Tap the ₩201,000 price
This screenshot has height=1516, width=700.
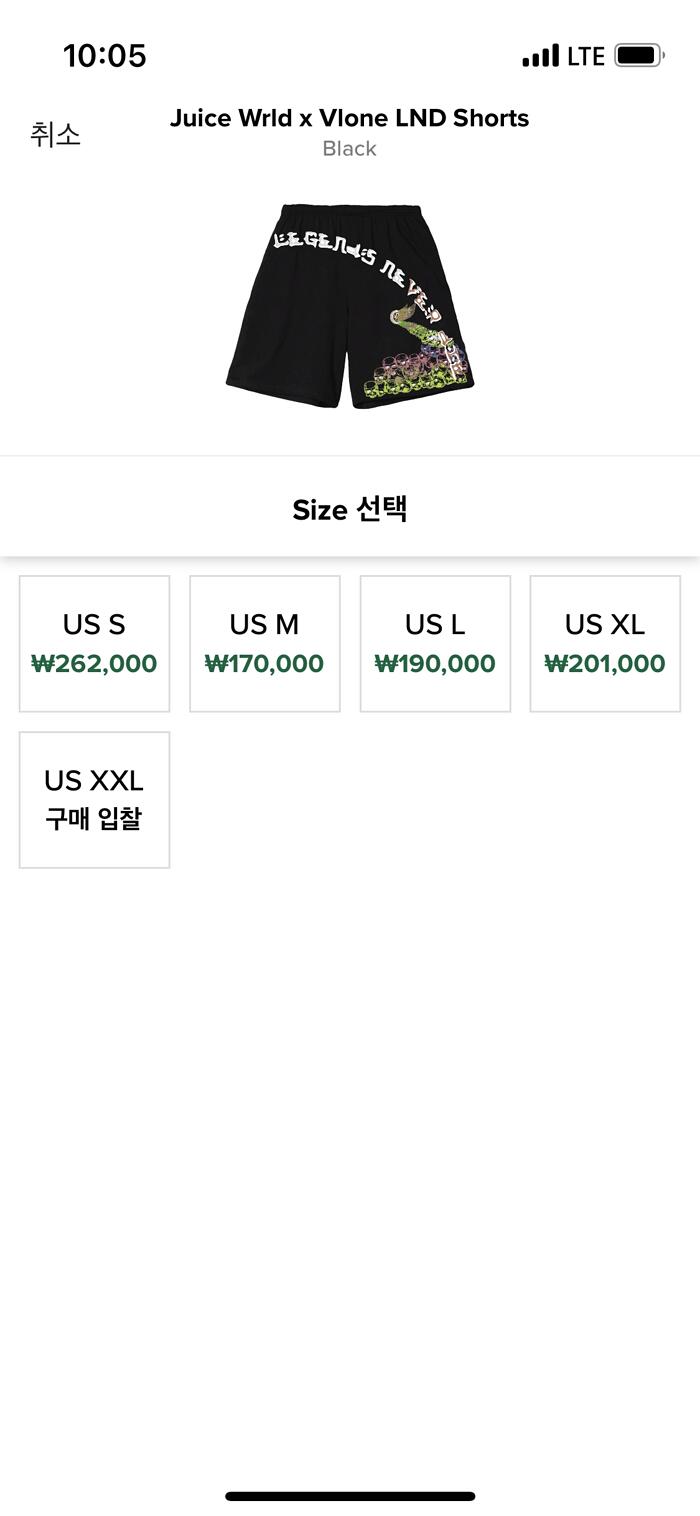coord(605,664)
